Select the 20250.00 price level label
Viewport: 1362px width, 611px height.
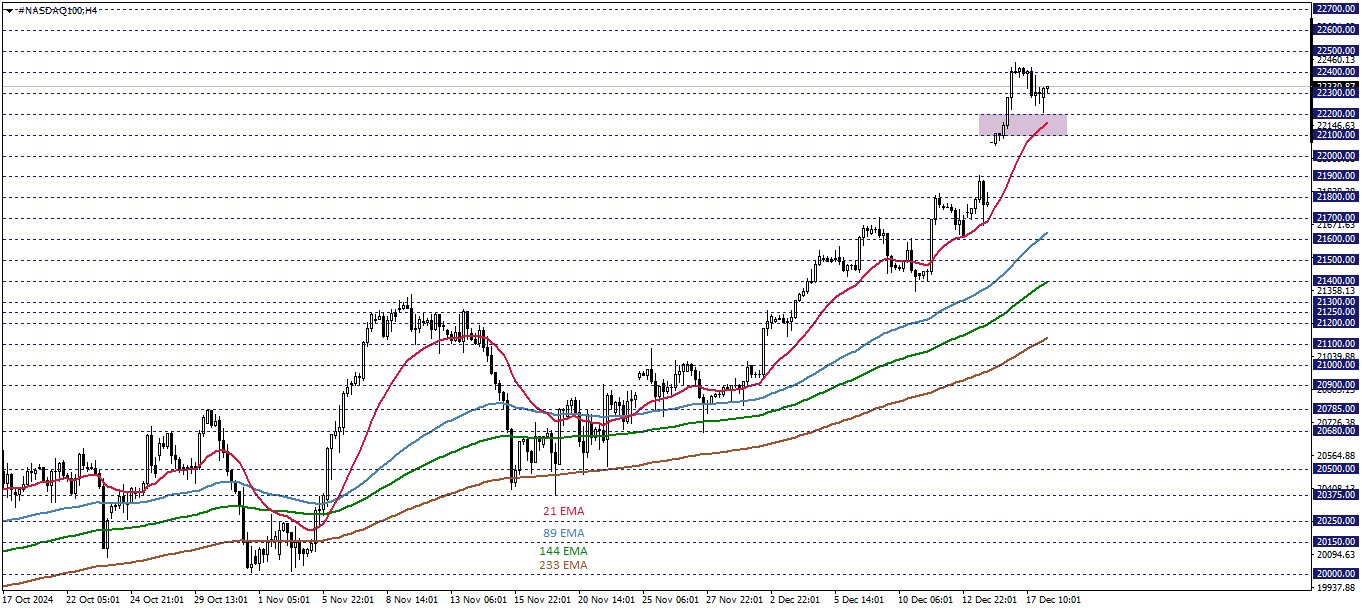coord(1336,521)
